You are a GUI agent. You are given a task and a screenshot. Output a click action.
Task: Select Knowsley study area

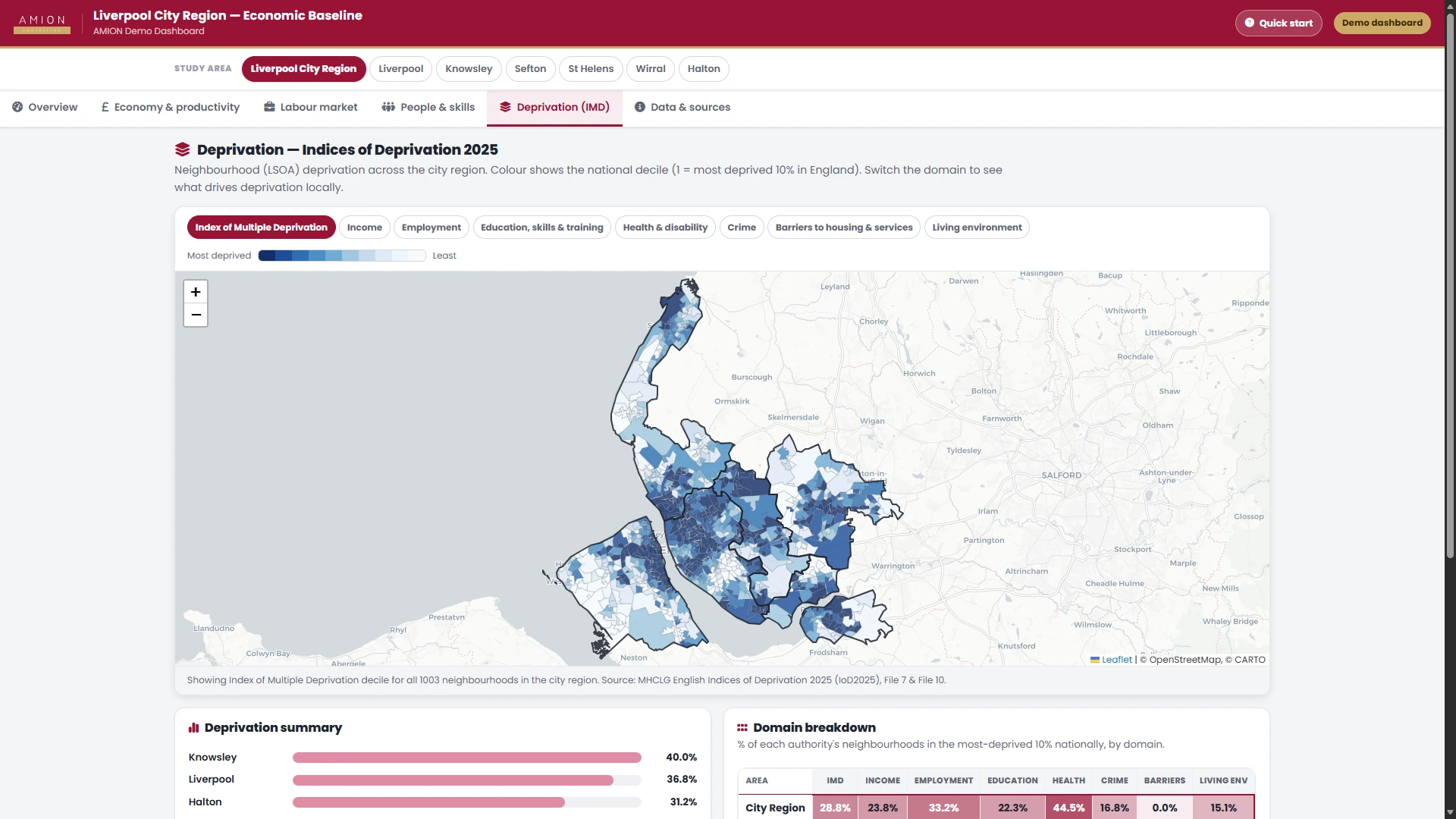point(469,69)
